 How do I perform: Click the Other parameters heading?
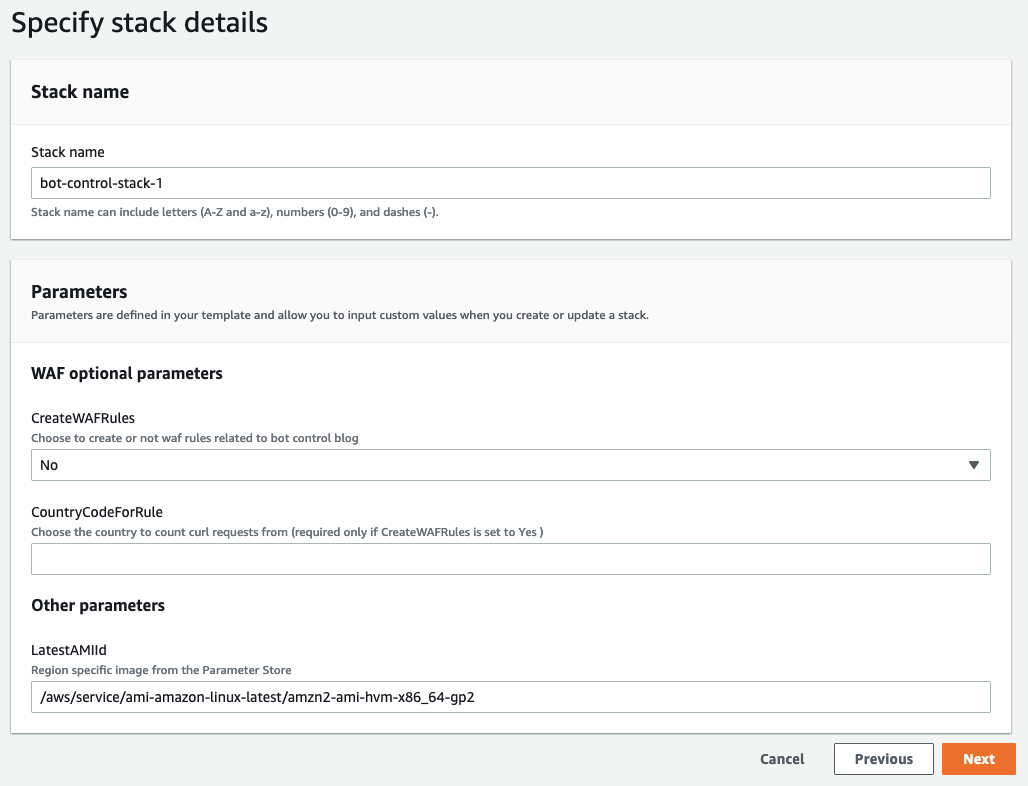point(98,605)
